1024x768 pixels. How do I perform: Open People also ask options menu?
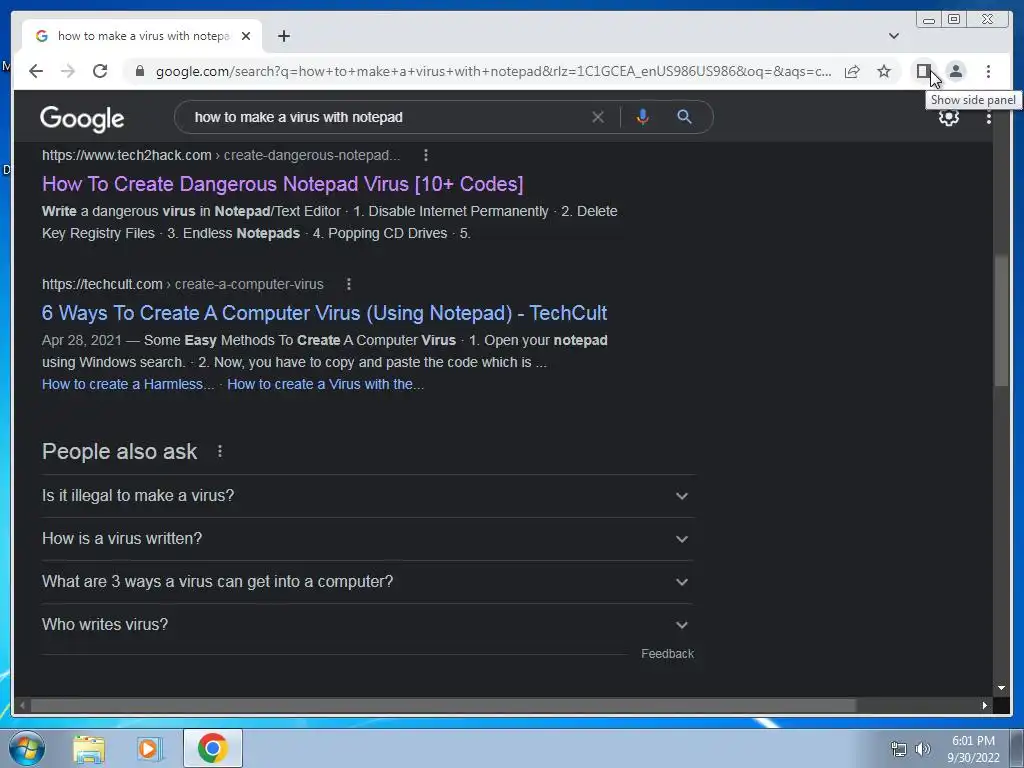(220, 451)
